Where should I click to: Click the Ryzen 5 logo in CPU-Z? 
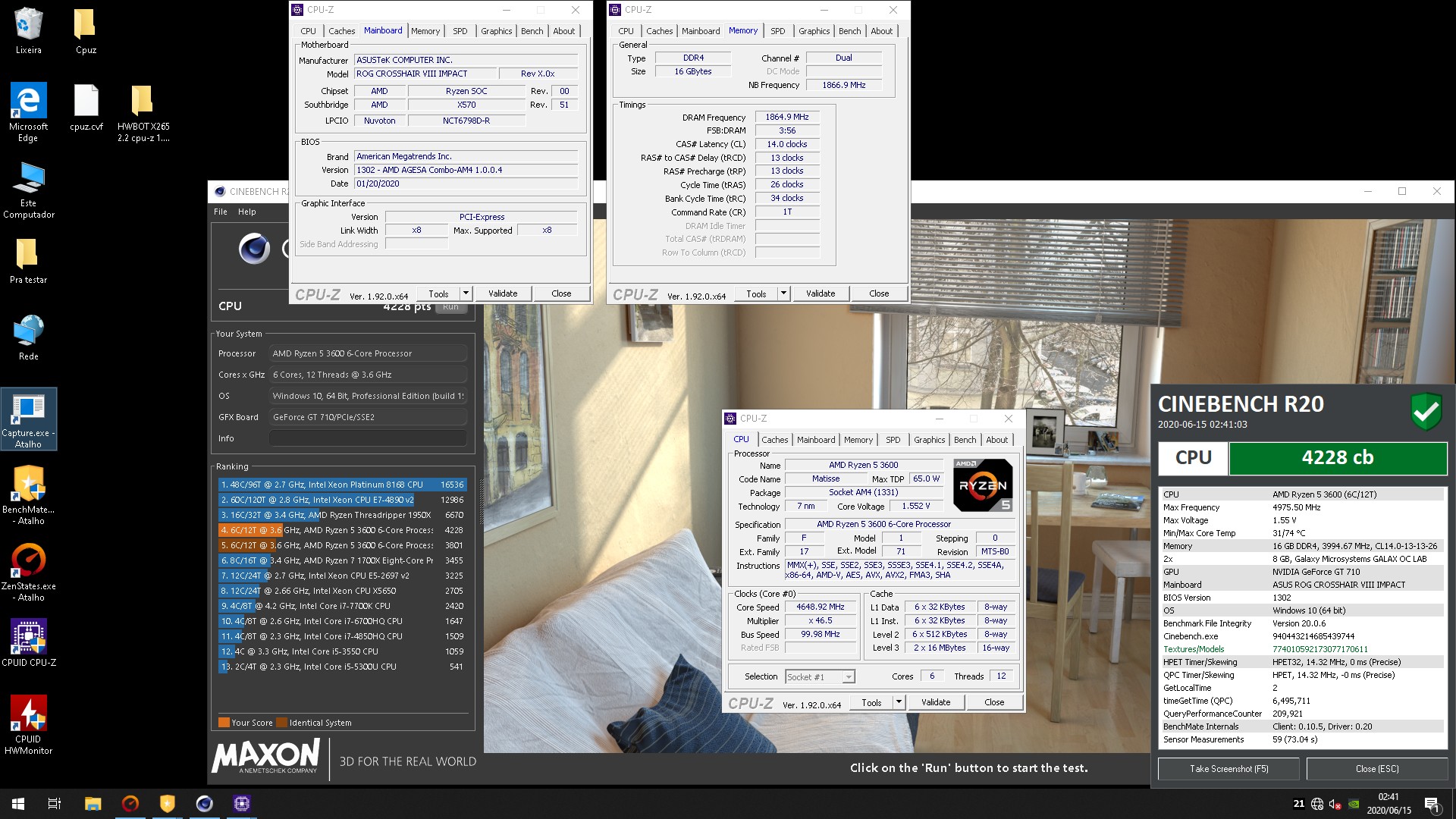[983, 485]
